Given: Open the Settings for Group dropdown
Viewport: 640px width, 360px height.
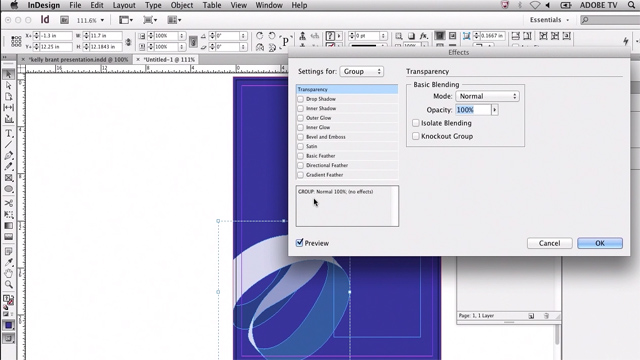Looking at the screenshot, I should 362,71.
